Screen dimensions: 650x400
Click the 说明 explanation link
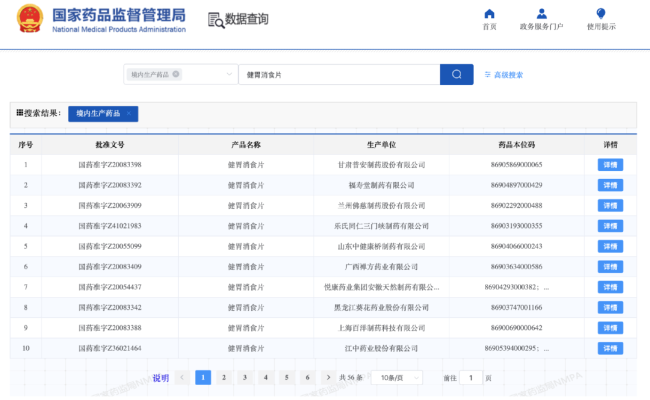coord(161,378)
